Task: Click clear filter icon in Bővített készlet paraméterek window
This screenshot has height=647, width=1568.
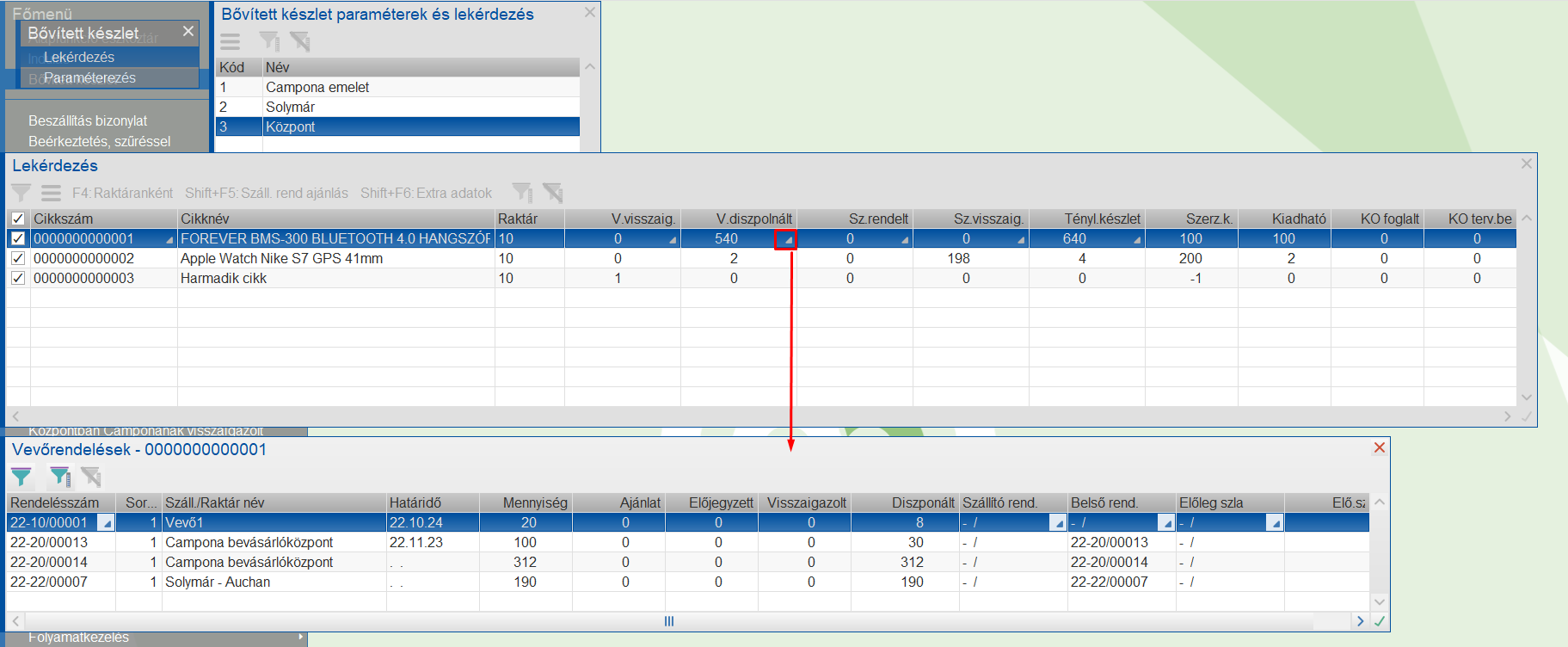Action: coord(300,41)
